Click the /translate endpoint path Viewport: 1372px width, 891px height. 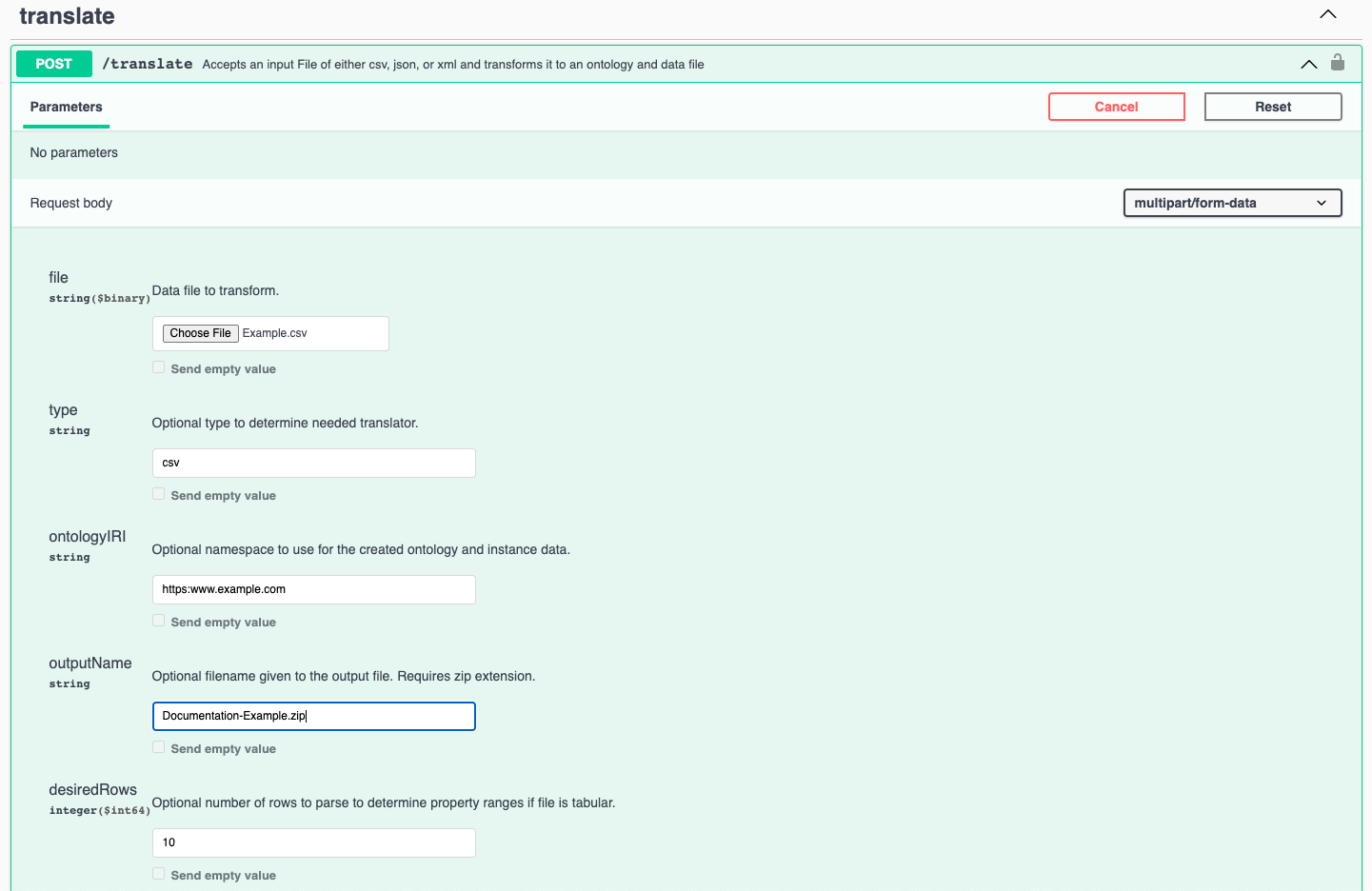pos(148,64)
